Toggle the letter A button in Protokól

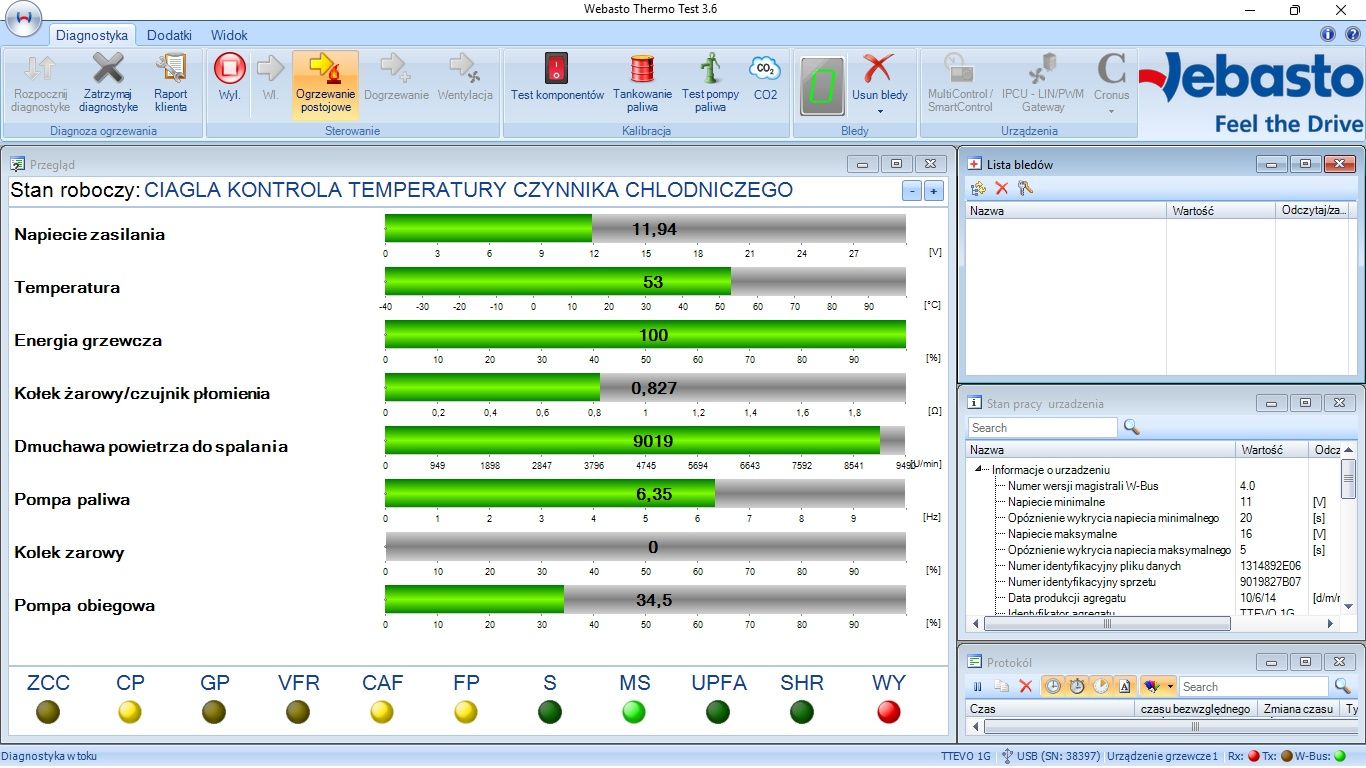[1125, 686]
